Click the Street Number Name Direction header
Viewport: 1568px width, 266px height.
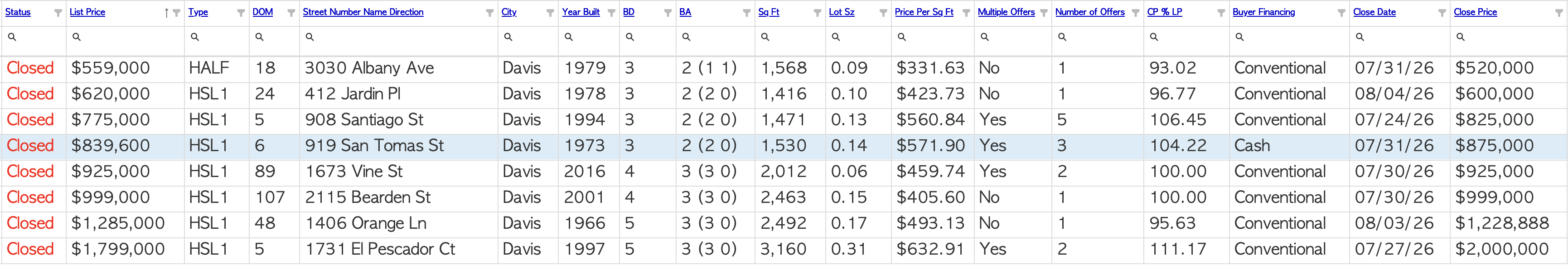point(363,12)
